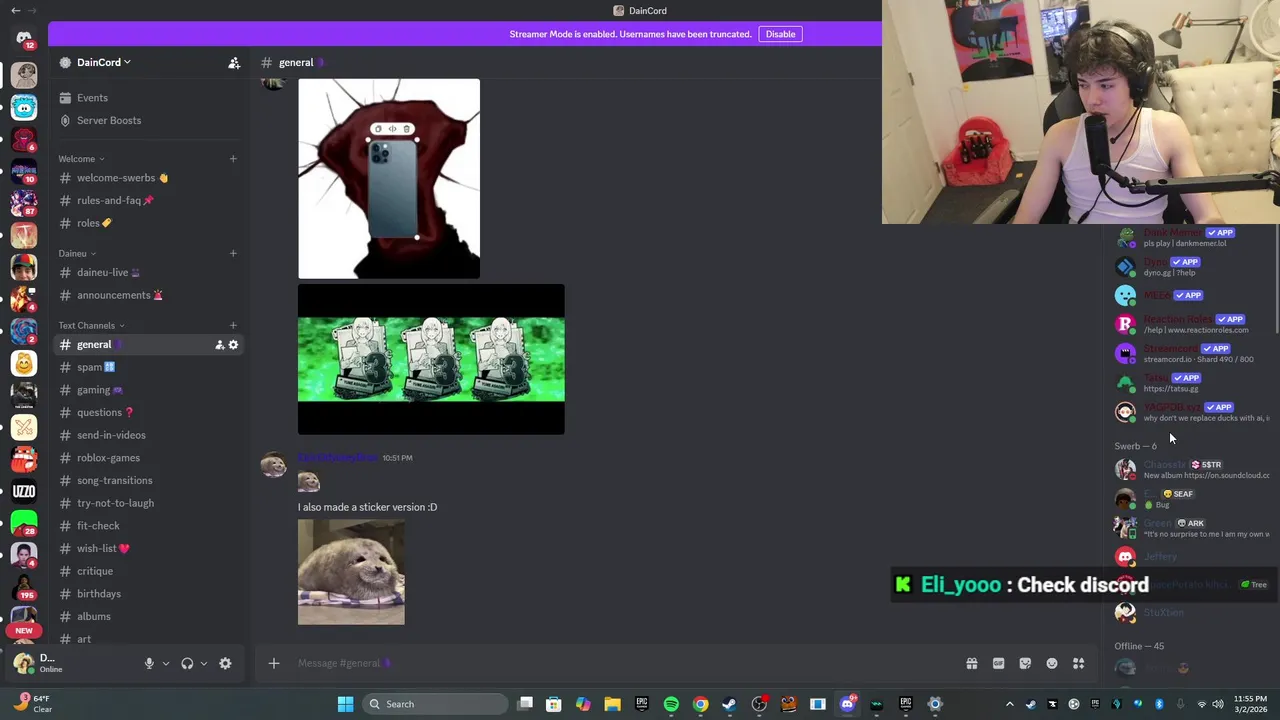Show hidden system tray icons

(1009, 704)
